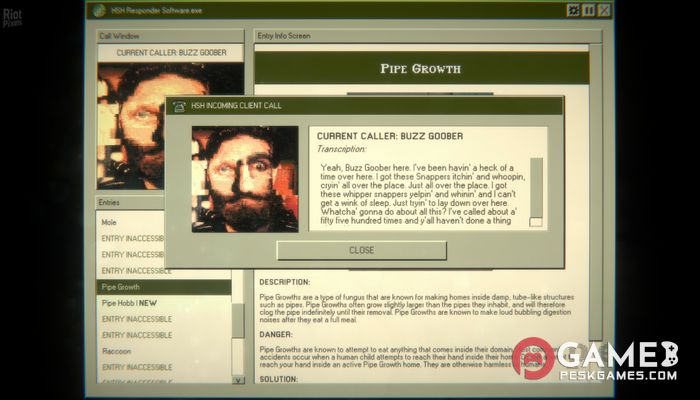Click the Transcription label in call dialog
Viewport: 700px width, 400px height.
[x=342, y=149]
